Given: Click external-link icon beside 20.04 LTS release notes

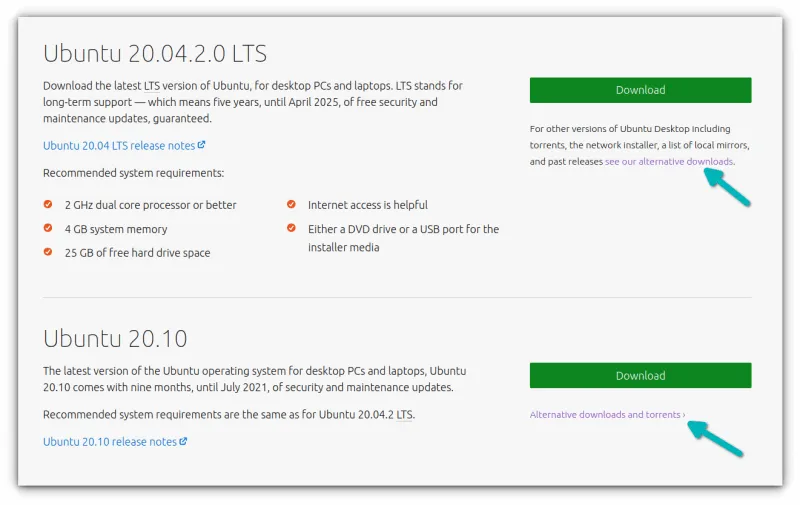Looking at the screenshot, I should (202, 145).
